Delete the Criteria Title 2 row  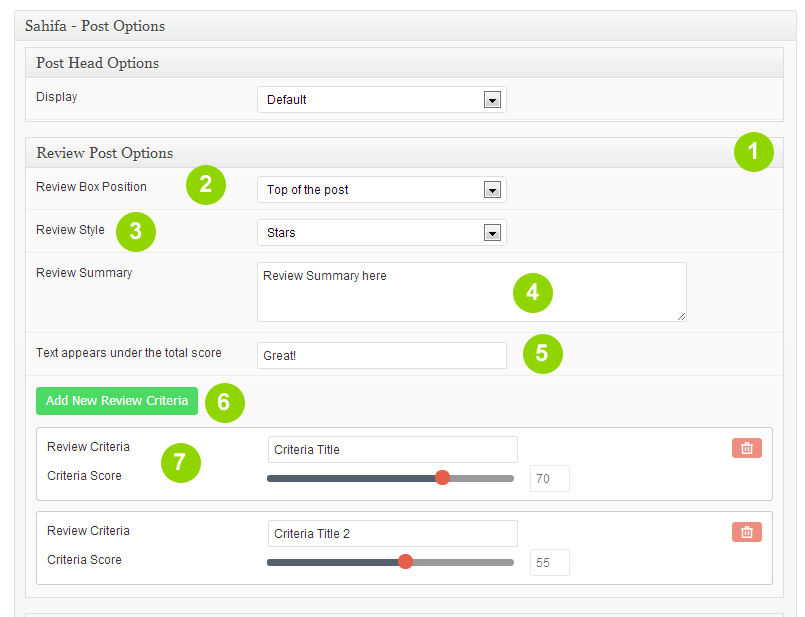[x=746, y=533]
